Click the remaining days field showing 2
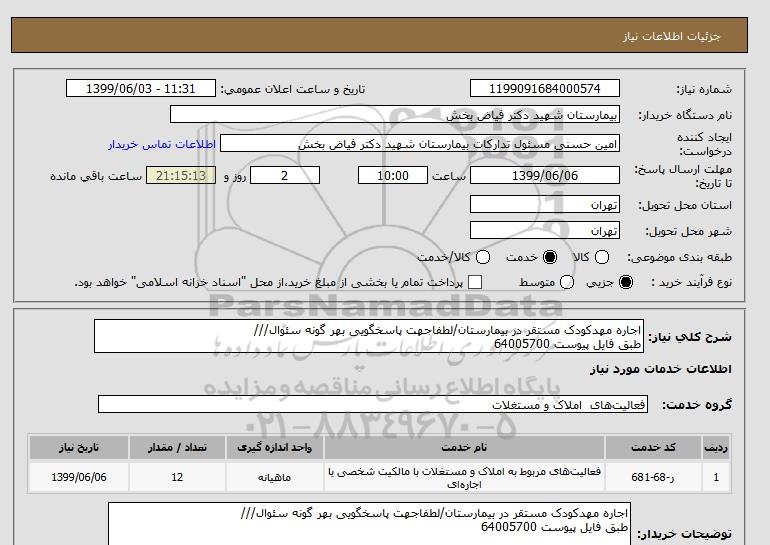The height and width of the screenshot is (545, 770). [285, 175]
